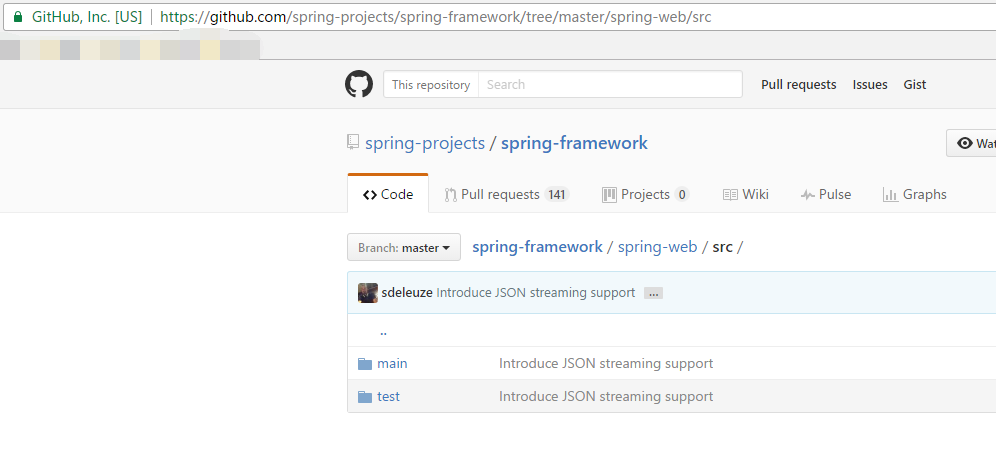Image resolution: width=996 pixels, height=452 pixels.
Task: Click the Watch button
Action: point(971,143)
